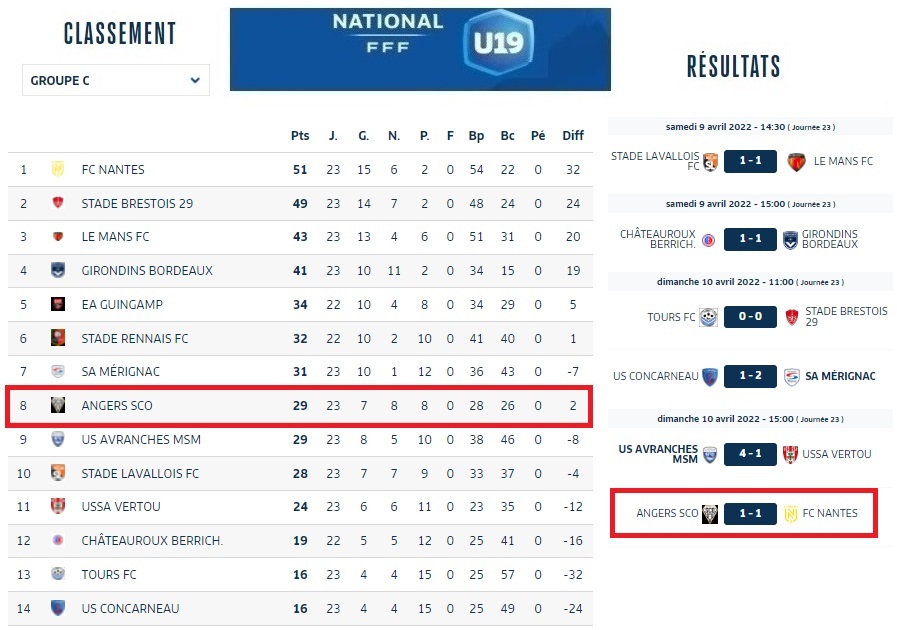Image resolution: width=897 pixels, height=630 pixels.
Task: Click the Le Mans FC team name in standings
Action: (x=115, y=237)
